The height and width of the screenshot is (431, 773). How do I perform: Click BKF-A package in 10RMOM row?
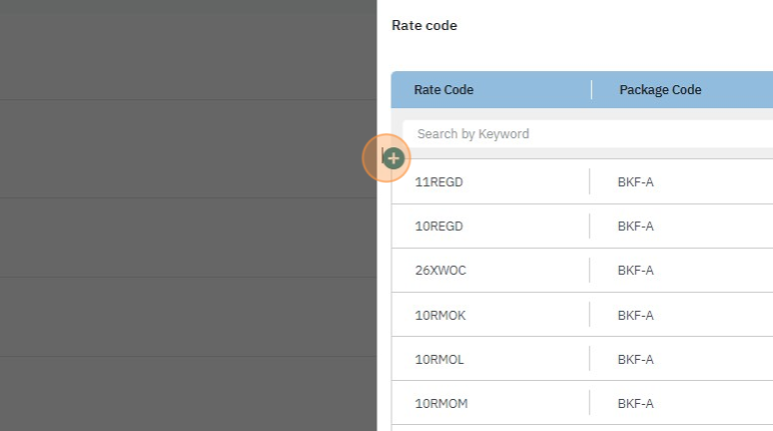635,404
